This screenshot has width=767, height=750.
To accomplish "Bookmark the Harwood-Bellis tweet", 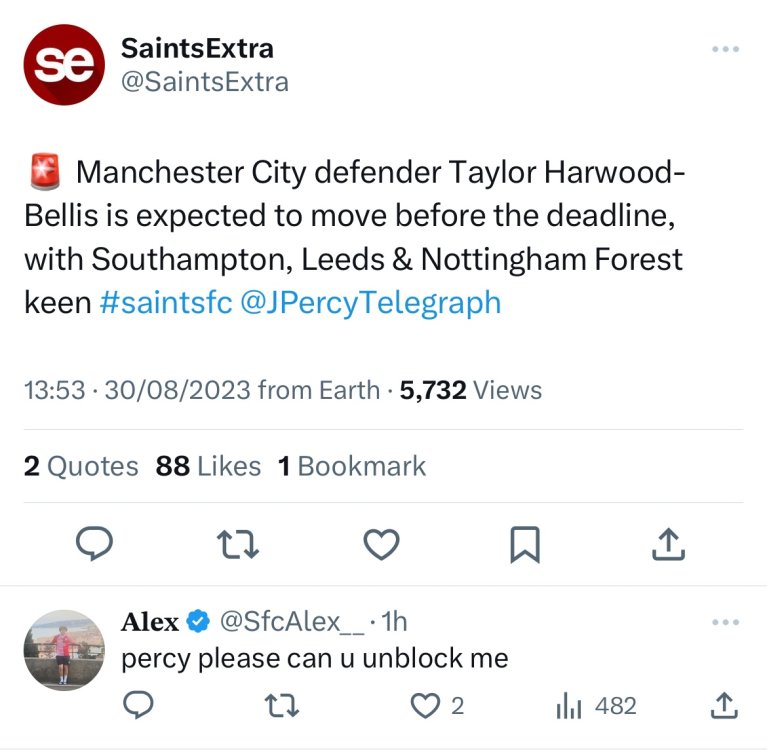I will [x=525, y=543].
